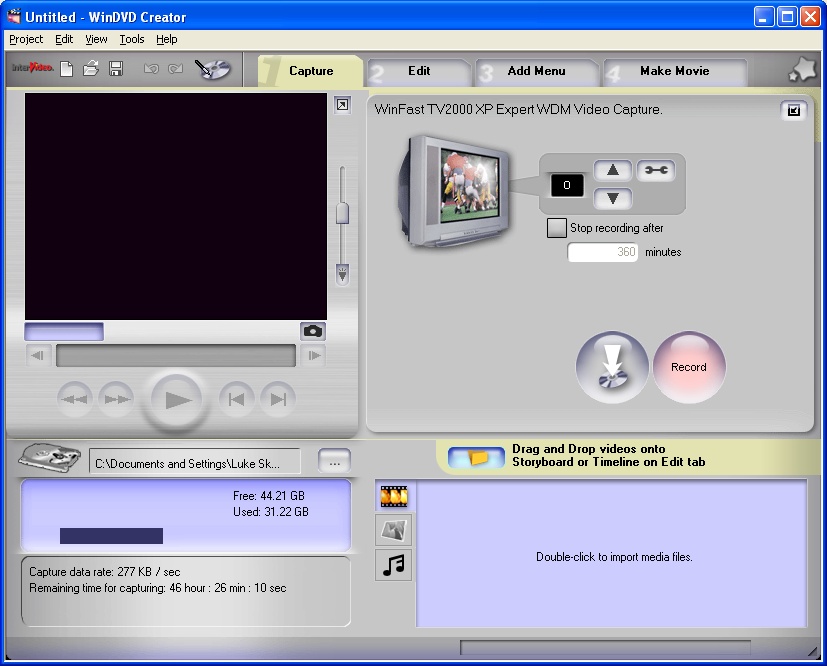Click the WinFast TV2000 XP capture device title
827x666 pixels.
[518, 110]
